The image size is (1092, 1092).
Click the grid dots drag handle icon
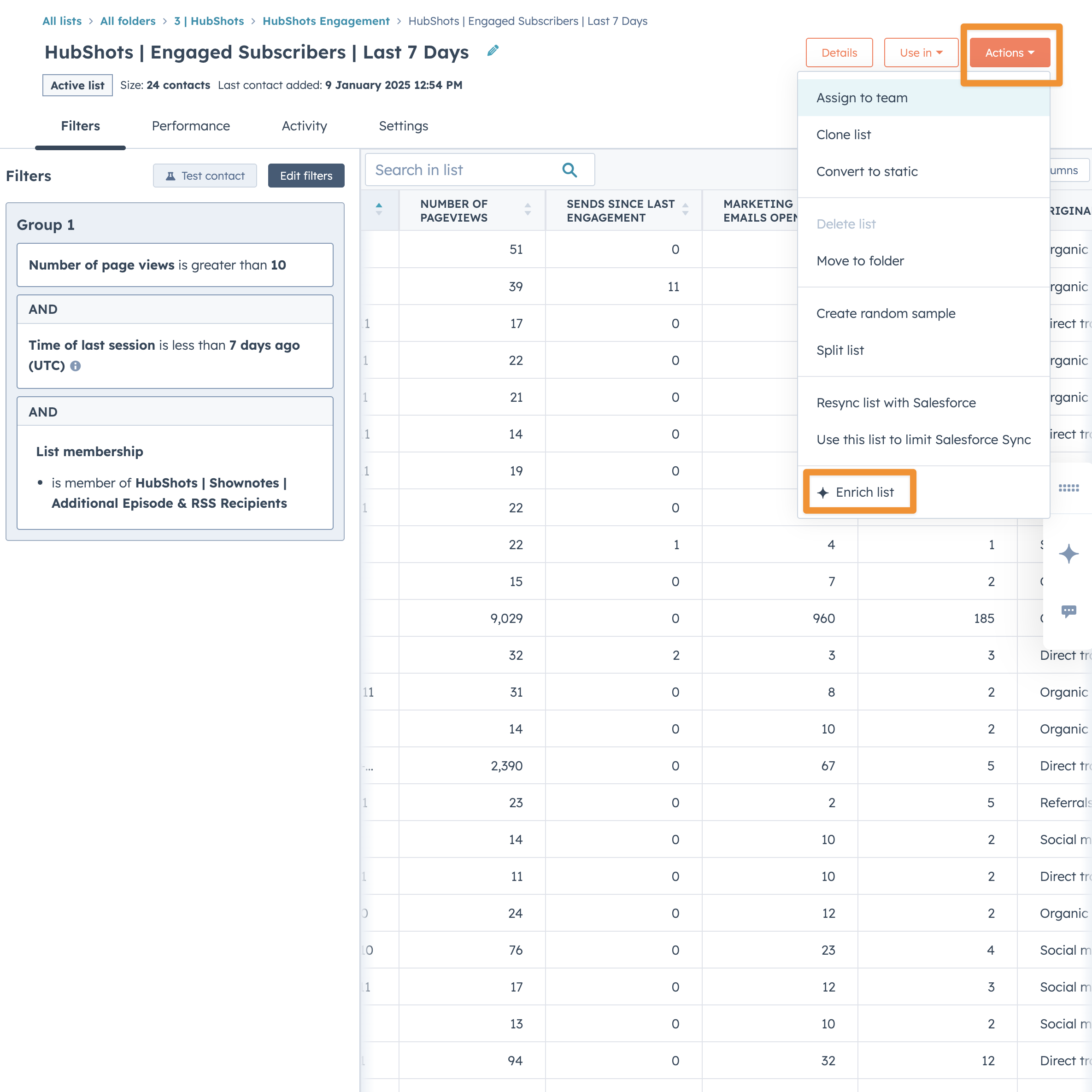[x=1068, y=488]
